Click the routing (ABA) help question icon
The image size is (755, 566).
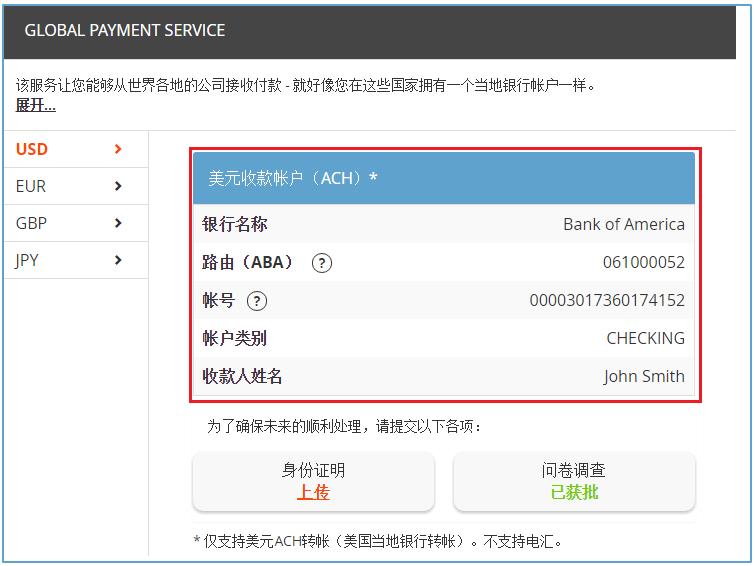point(322,263)
